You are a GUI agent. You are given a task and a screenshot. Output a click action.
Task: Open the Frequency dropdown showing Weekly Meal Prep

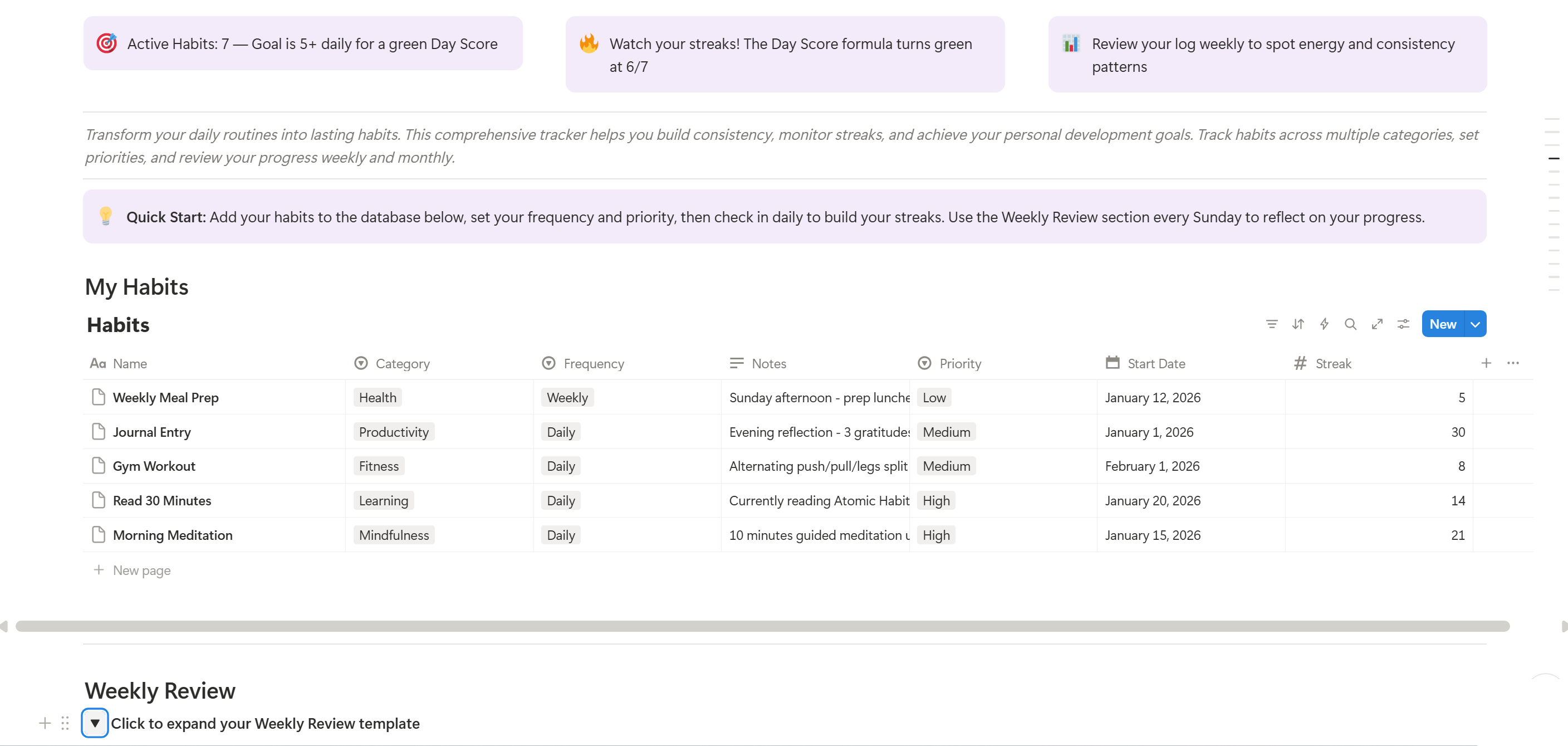(x=567, y=397)
